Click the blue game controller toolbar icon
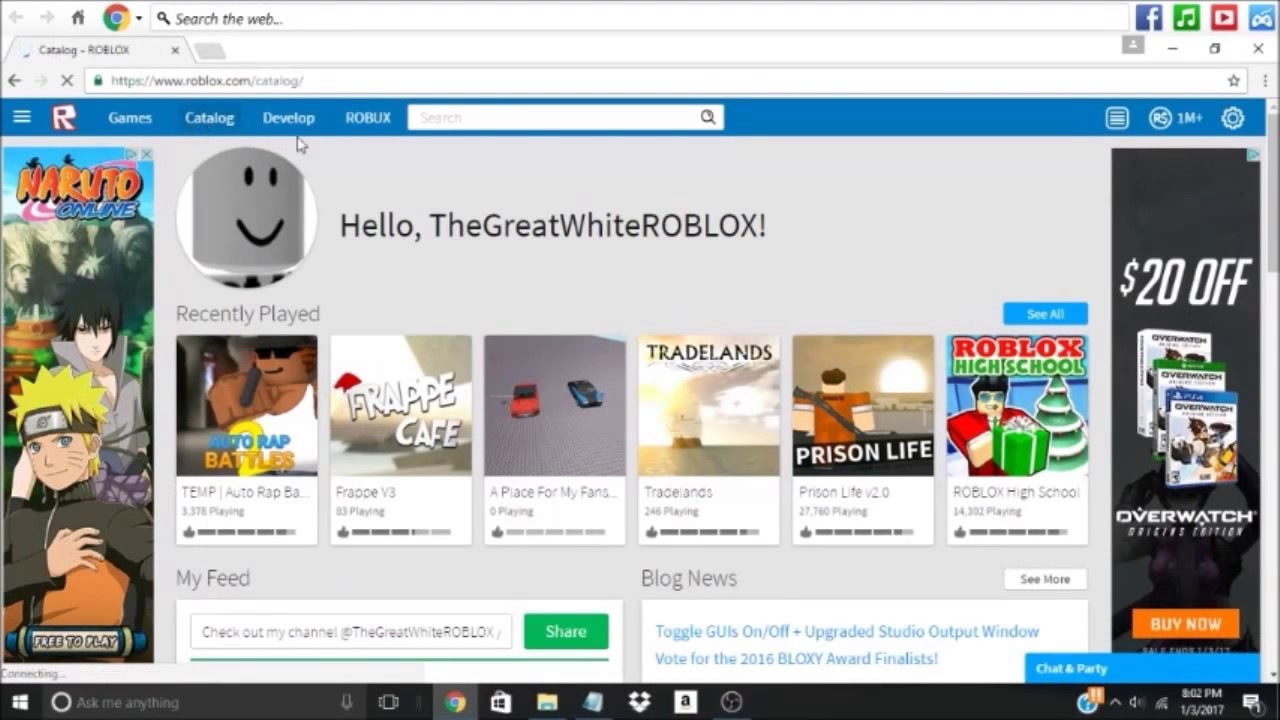 pyautogui.click(x=1260, y=17)
